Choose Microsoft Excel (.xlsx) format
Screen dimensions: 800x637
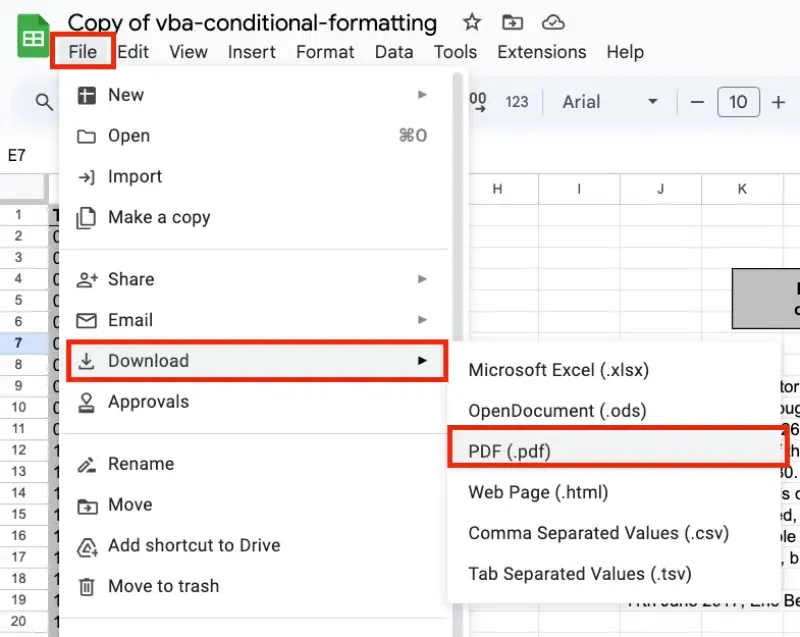coord(559,370)
